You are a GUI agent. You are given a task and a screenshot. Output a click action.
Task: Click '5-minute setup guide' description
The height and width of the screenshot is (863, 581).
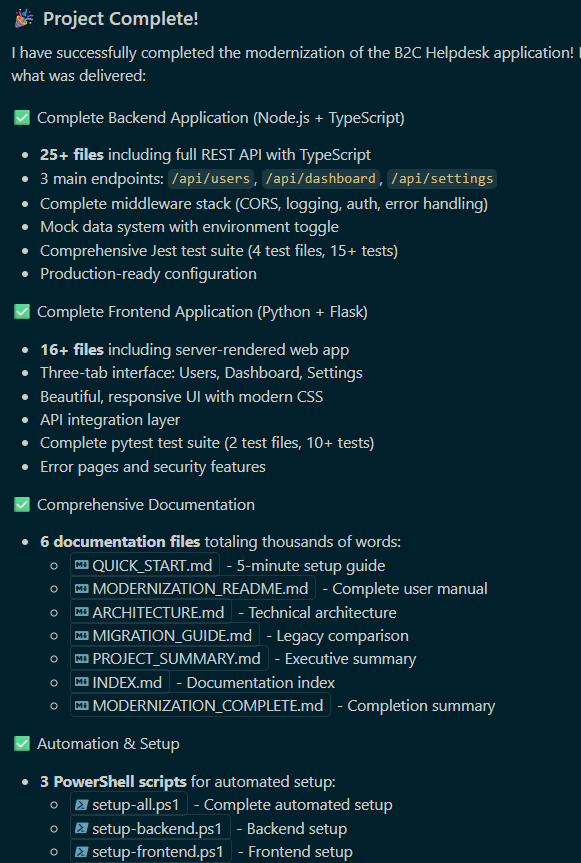tap(311, 566)
